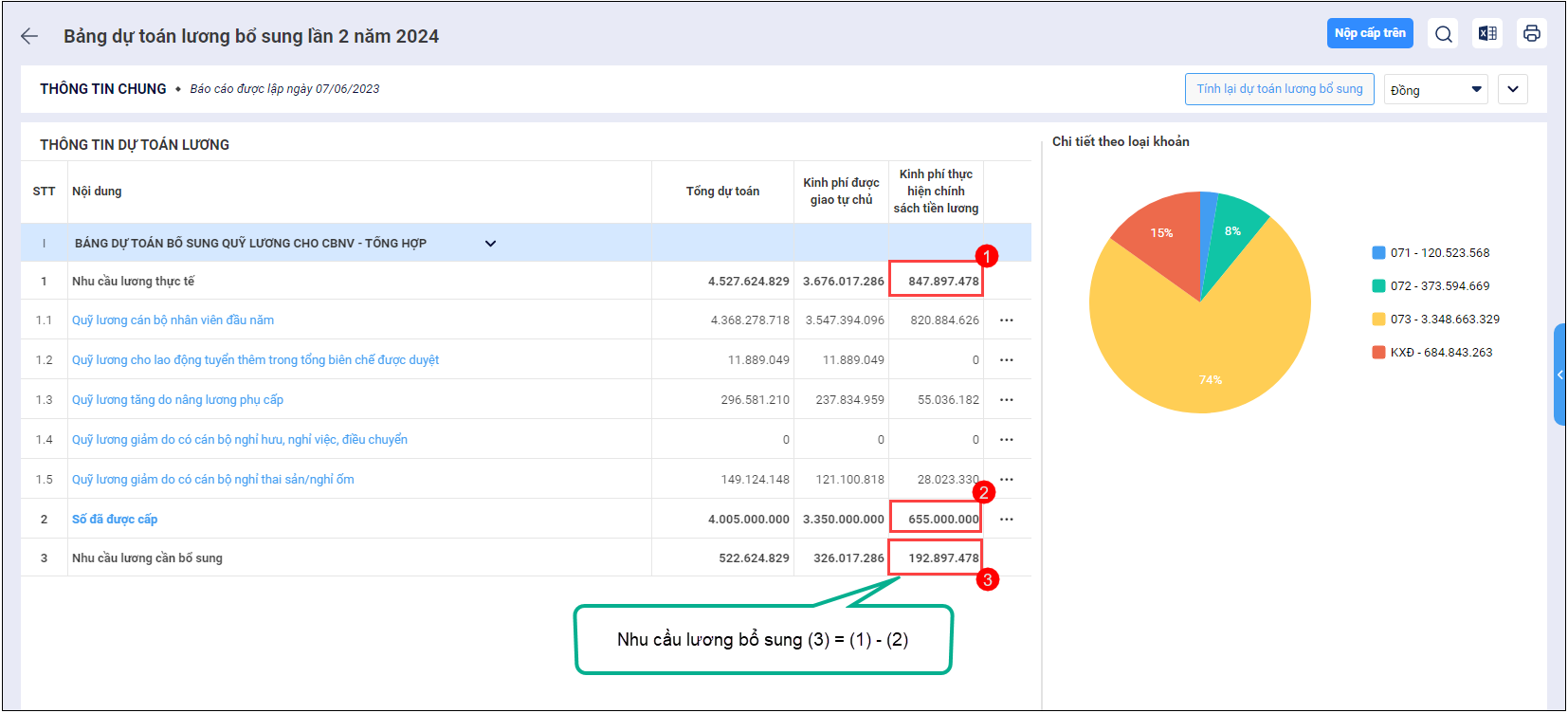Open Quỹ lương cán bộ nhân viên đầu năm
Screen dimensions: 1568x713
[173, 320]
